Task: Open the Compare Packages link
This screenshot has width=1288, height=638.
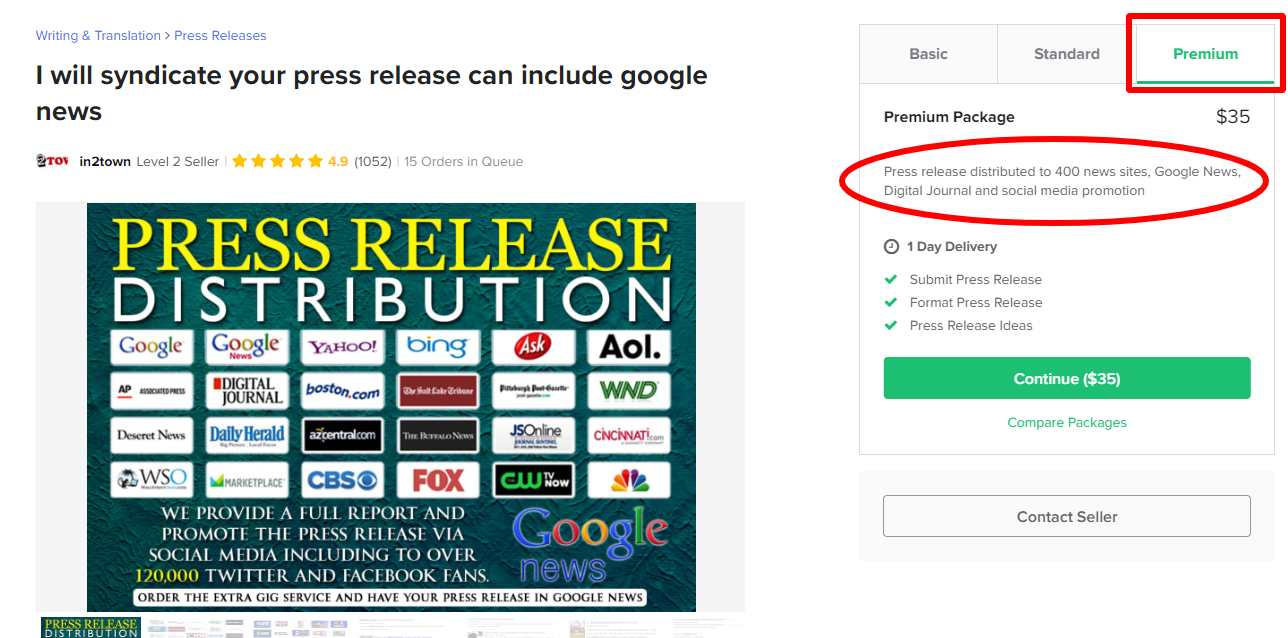Action: tap(1067, 423)
